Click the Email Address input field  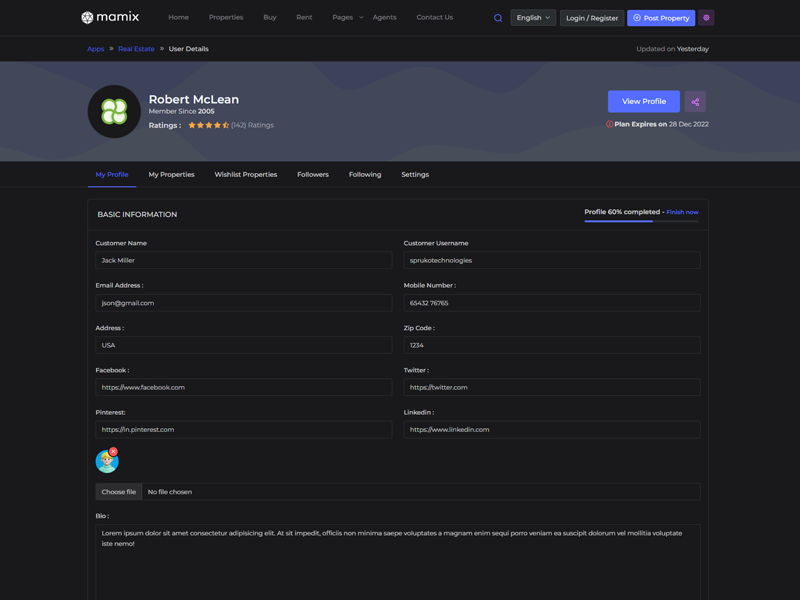pyautogui.click(x=244, y=303)
